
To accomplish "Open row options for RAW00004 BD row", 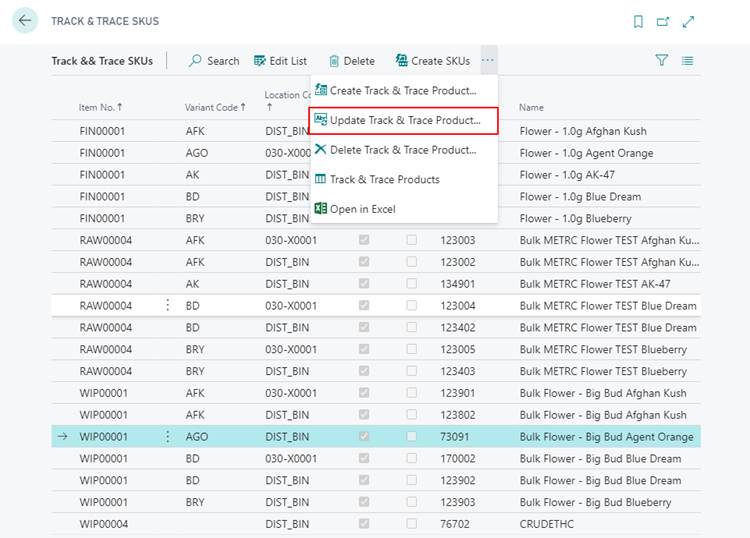I will tap(167, 306).
